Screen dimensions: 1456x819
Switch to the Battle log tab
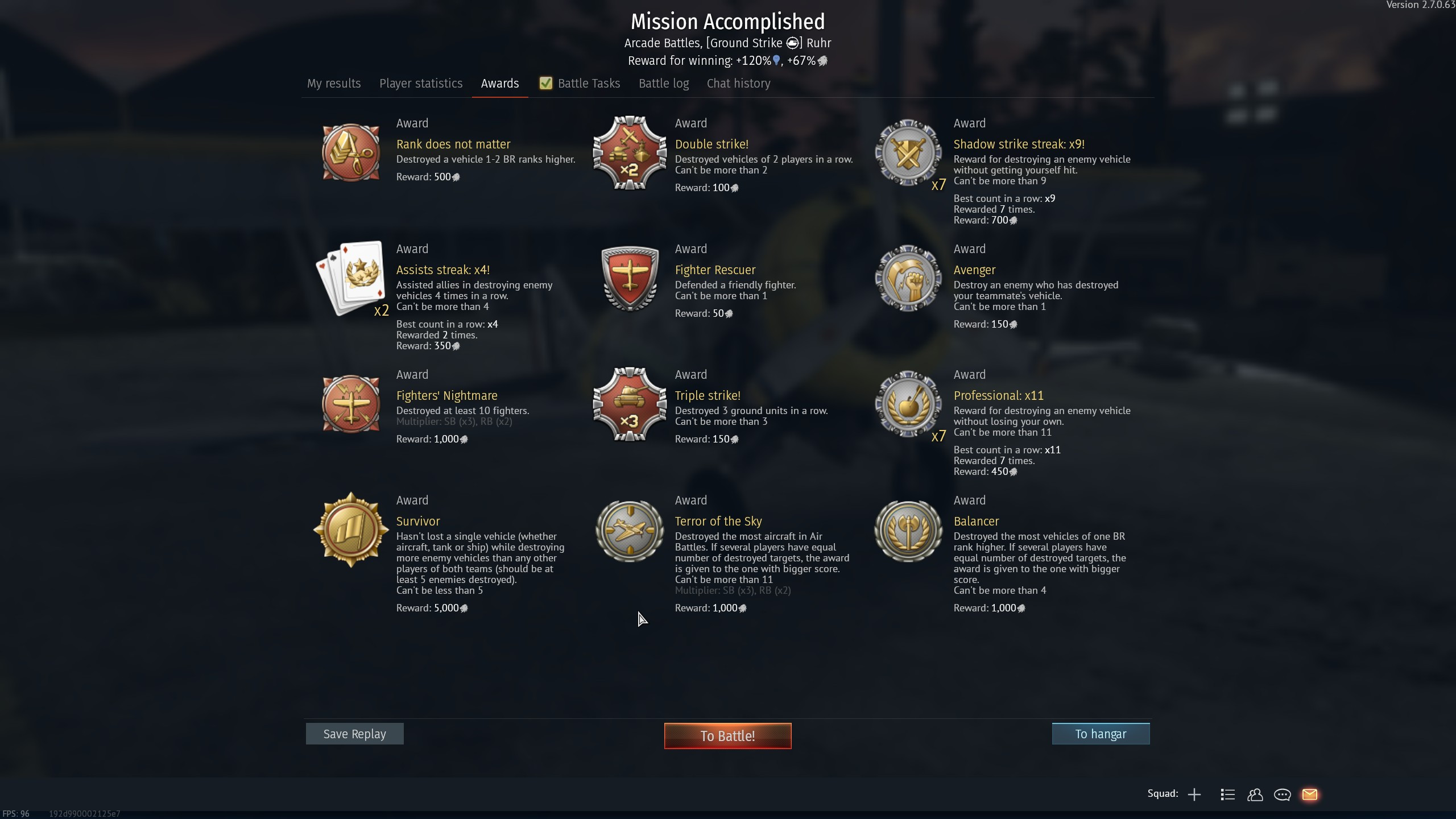click(x=664, y=83)
